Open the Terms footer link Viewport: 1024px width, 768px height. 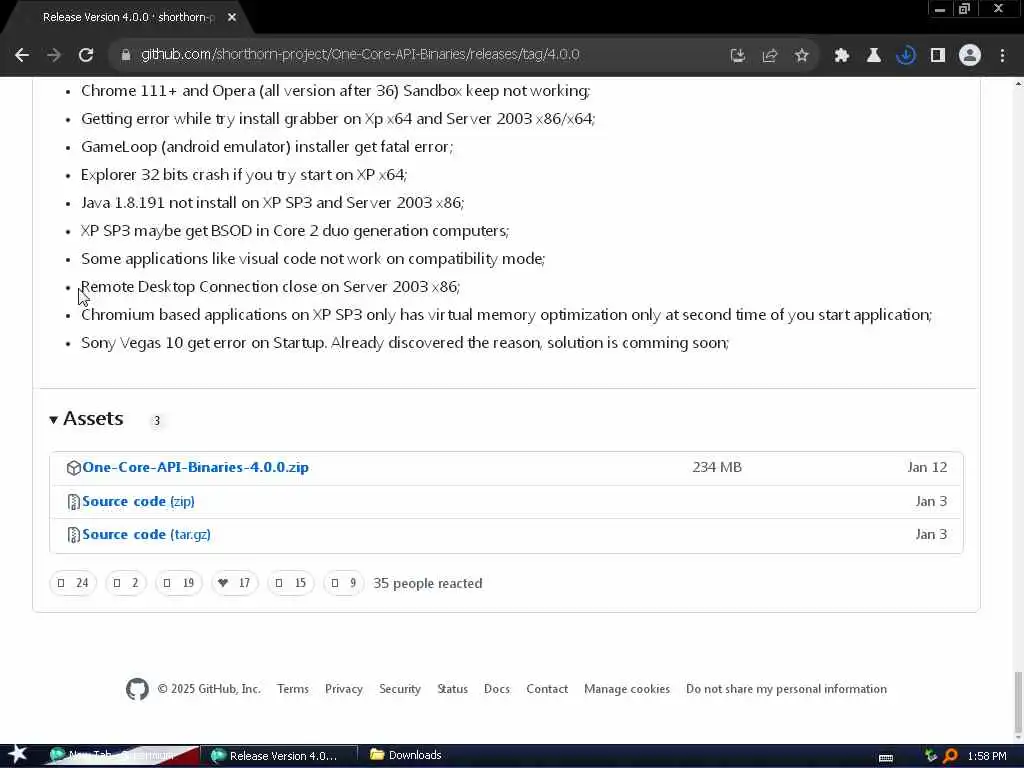pos(293,689)
